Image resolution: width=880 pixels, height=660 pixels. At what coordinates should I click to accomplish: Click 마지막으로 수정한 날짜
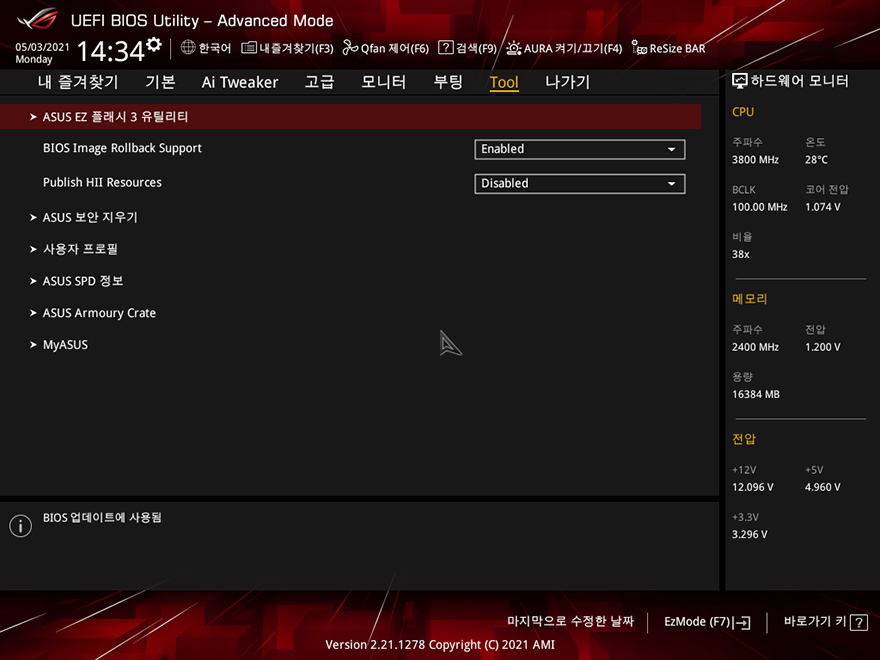570,621
